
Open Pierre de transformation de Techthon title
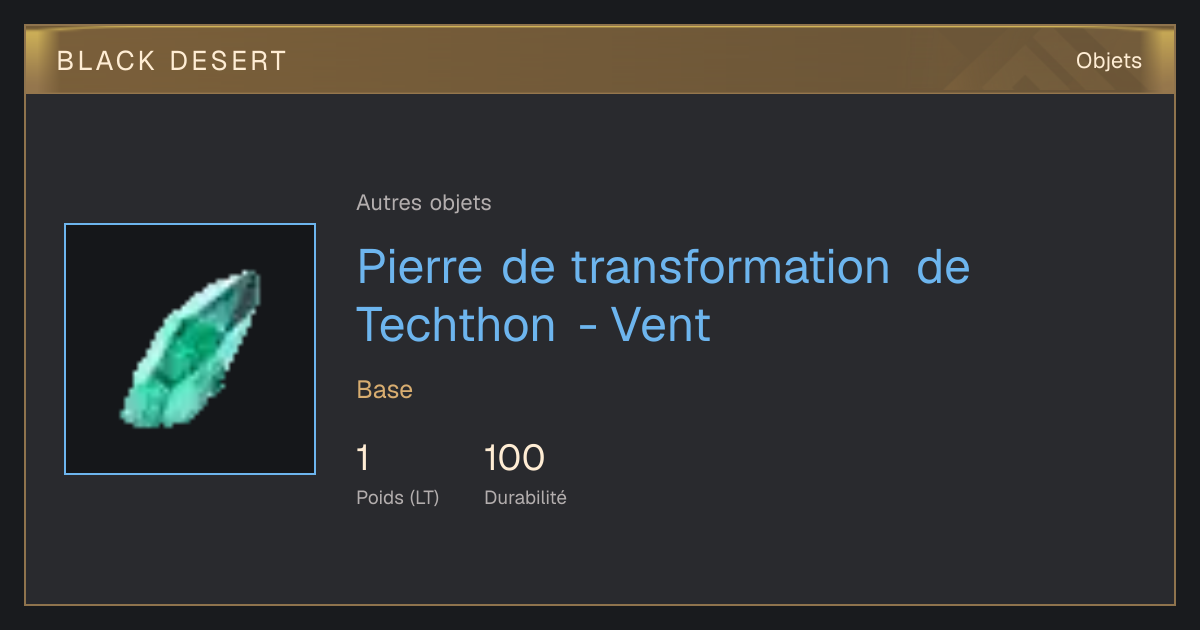[x=663, y=296]
